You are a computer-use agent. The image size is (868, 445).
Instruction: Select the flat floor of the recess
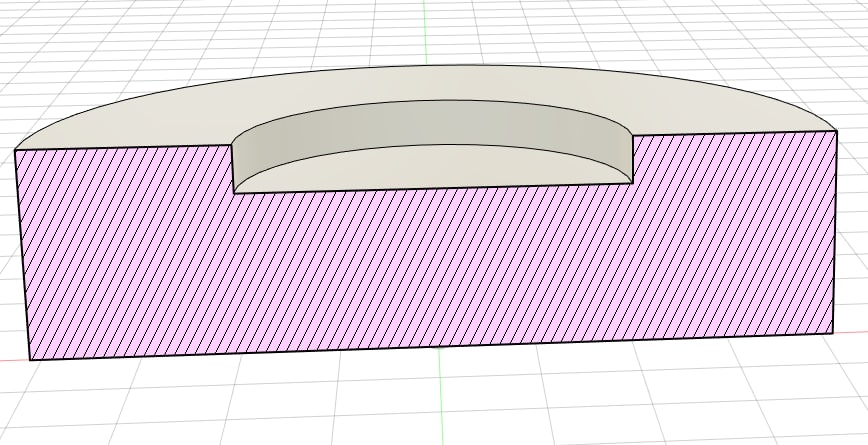tap(432, 168)
